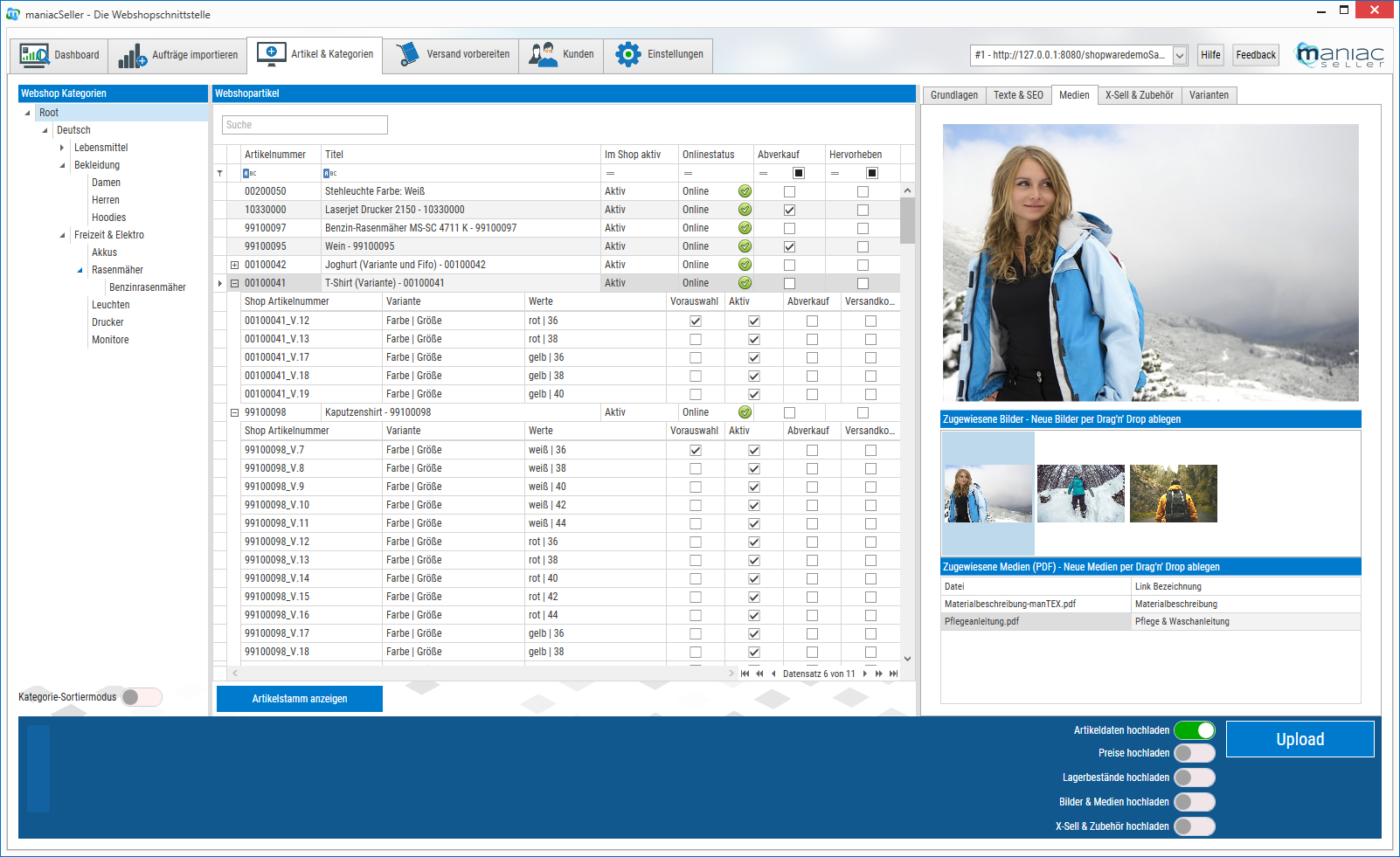Open the Texte & SEO tab

click(x=1018, y=95)
